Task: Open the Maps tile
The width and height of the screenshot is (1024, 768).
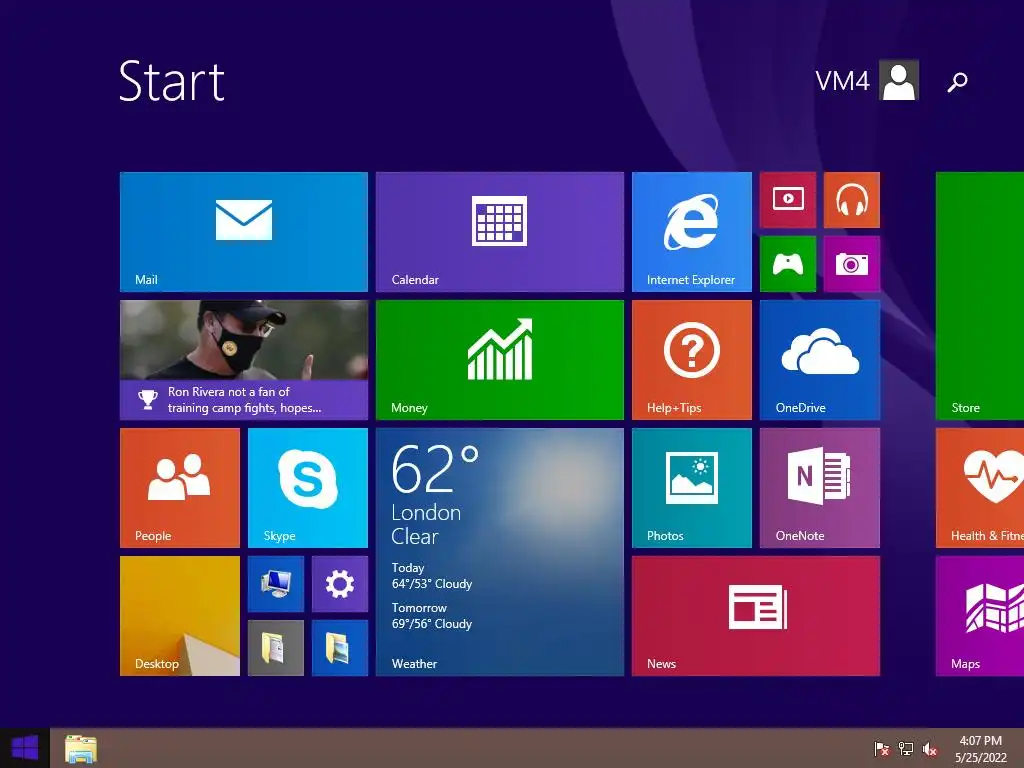Action: point(980,616)
